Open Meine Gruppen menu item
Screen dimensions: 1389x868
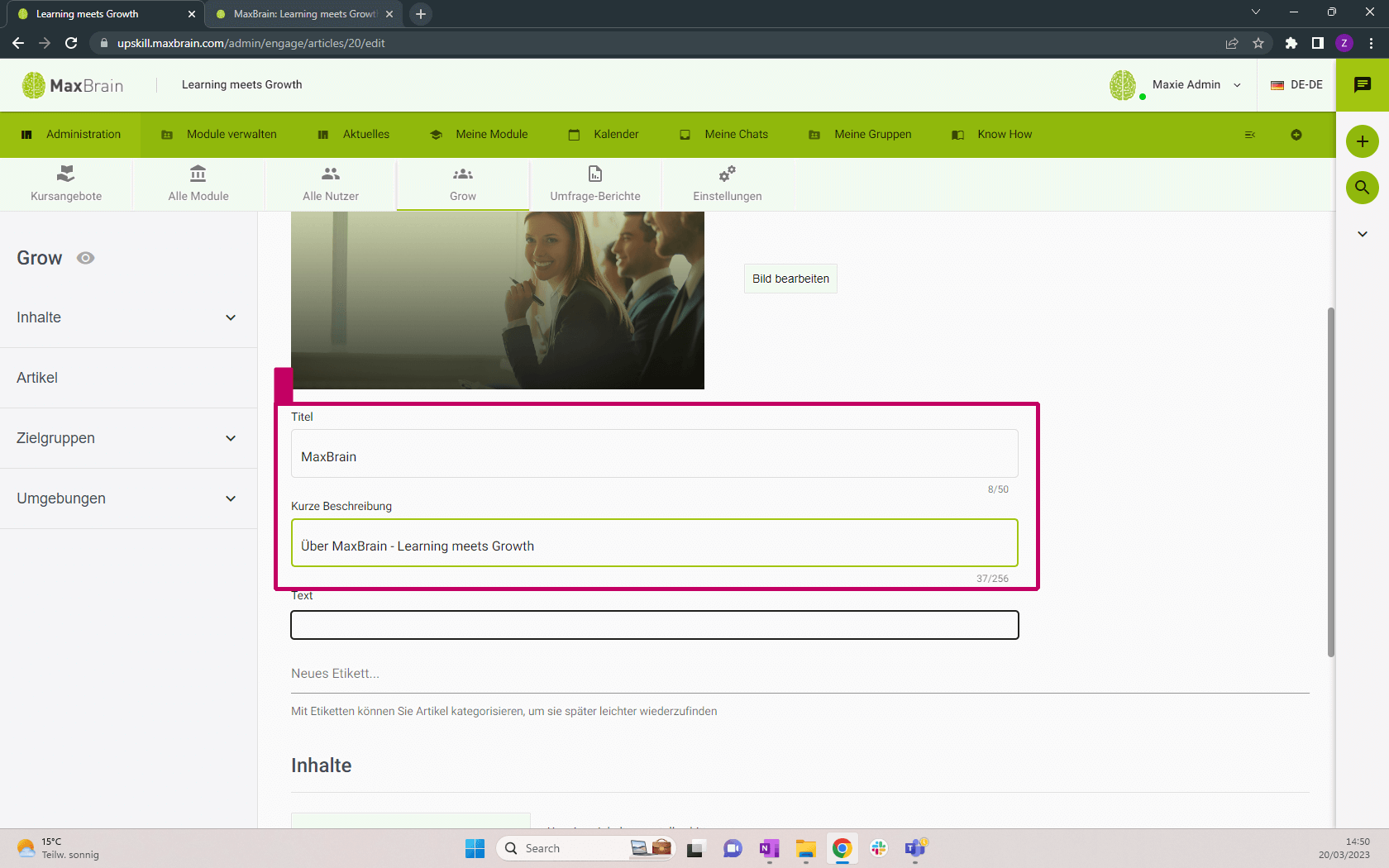click(860, 135)
